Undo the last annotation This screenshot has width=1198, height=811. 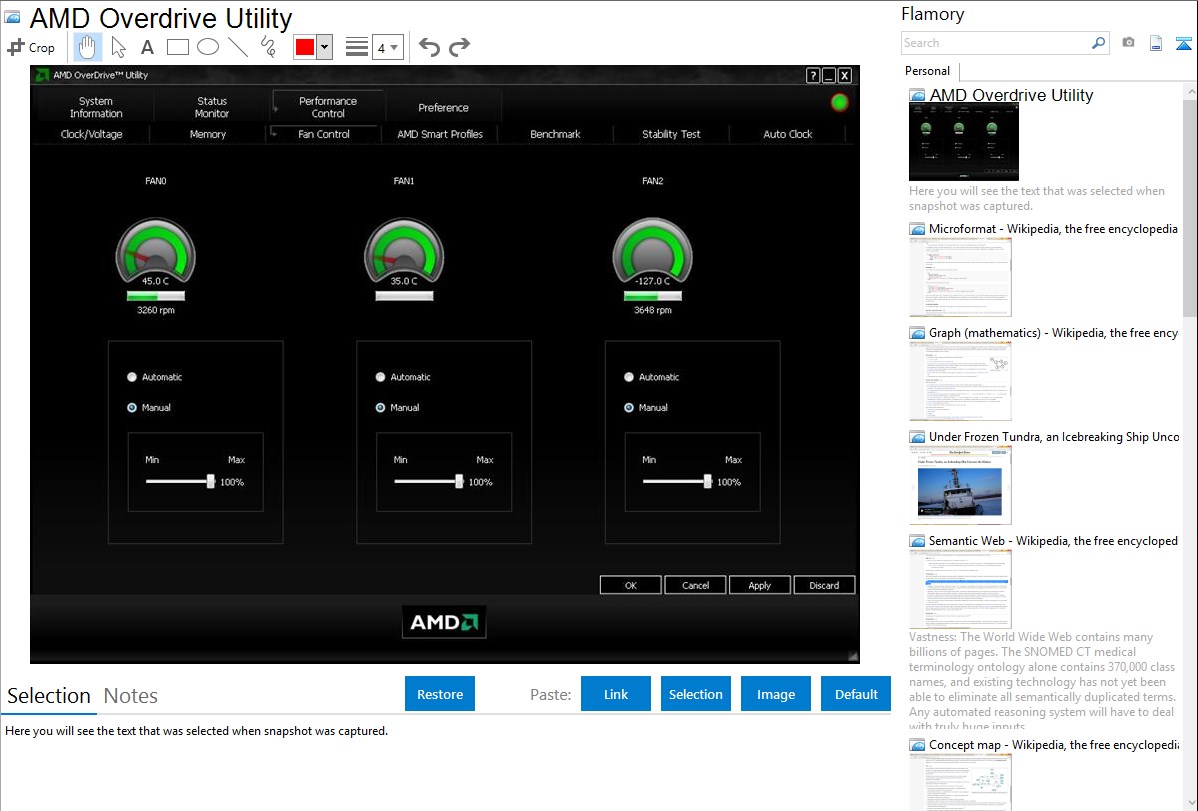point(429,47)
